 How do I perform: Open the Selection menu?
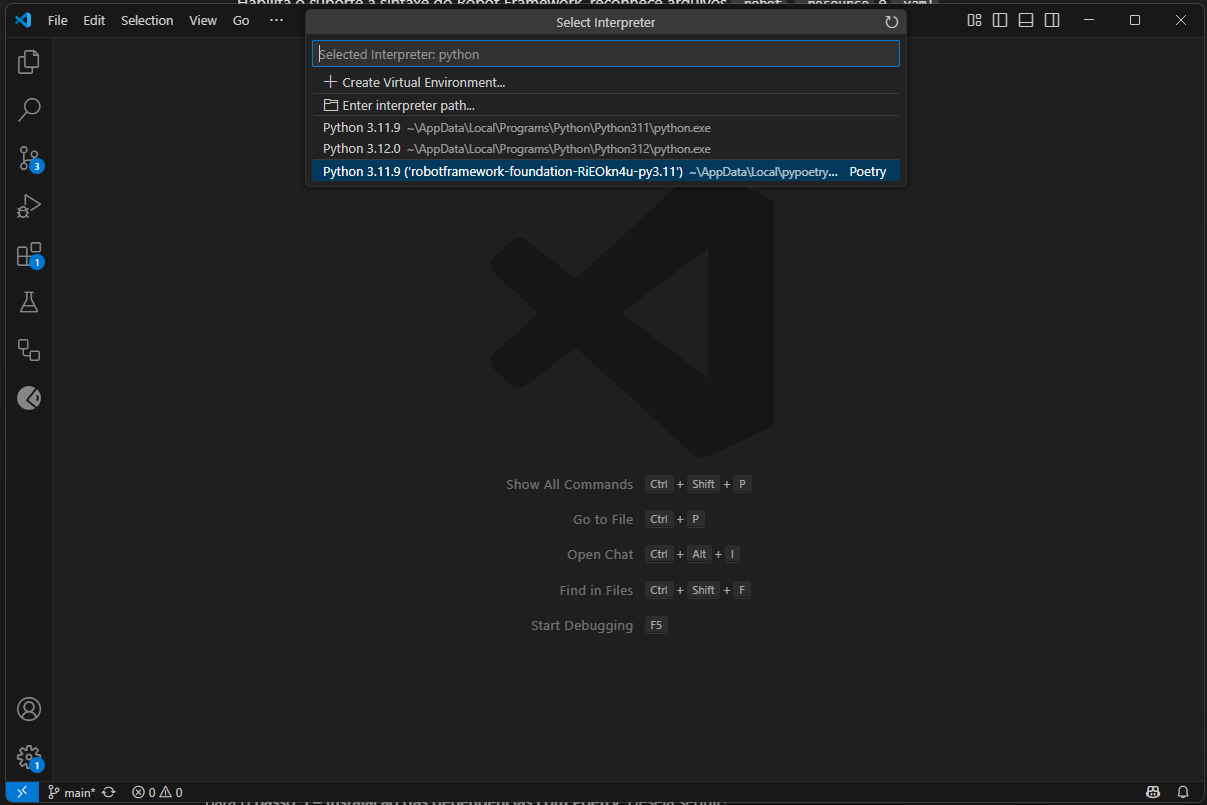(147, 20)
